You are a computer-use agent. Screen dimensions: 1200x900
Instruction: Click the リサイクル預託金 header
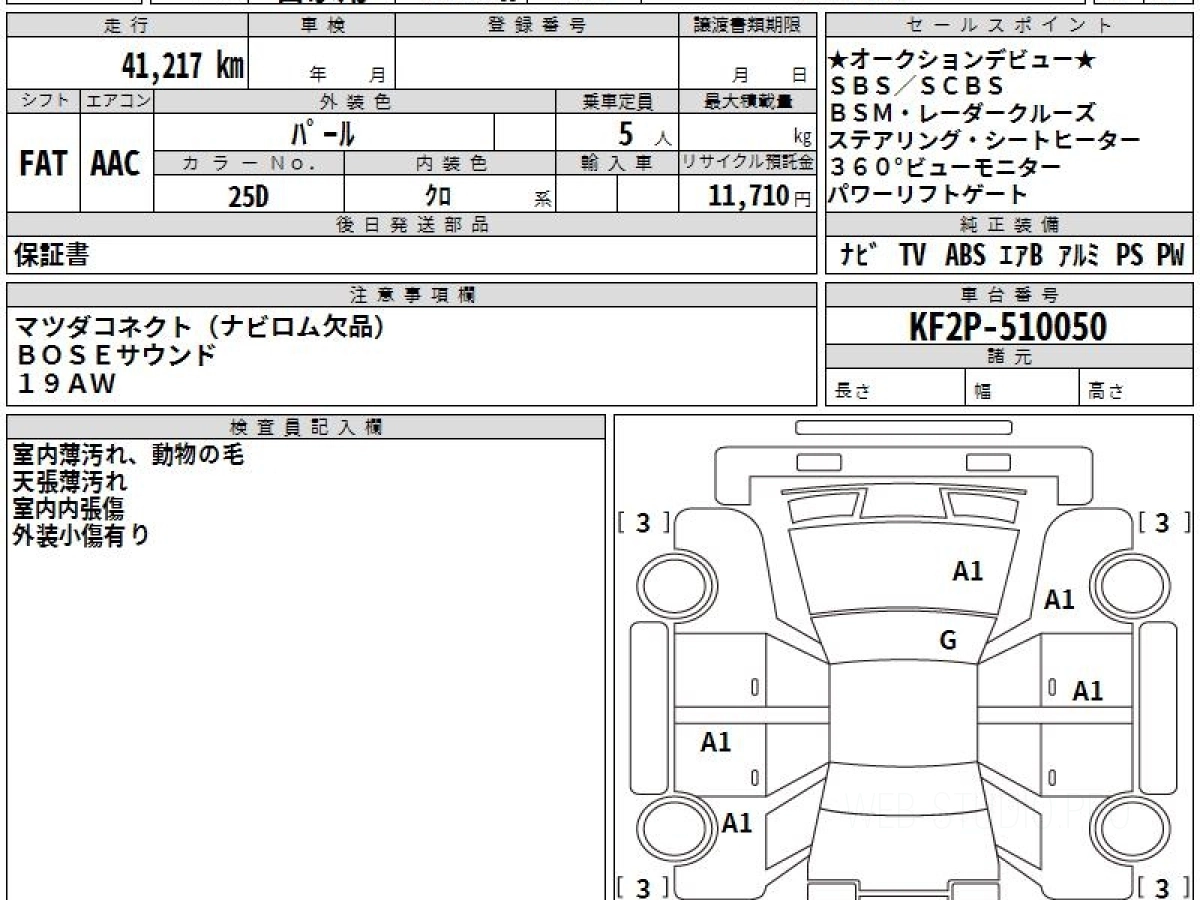(x=747, y=163)
